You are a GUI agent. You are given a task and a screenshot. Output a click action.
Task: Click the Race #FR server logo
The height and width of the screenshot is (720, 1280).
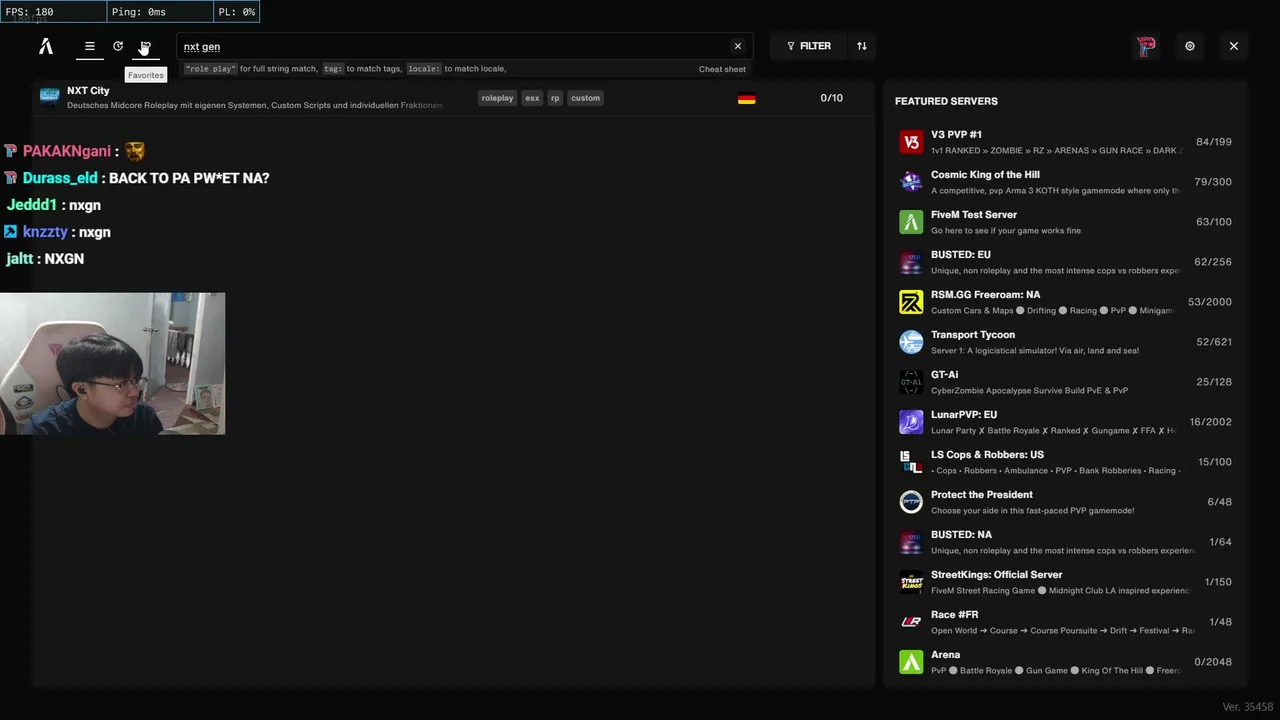tap(911, 622)
